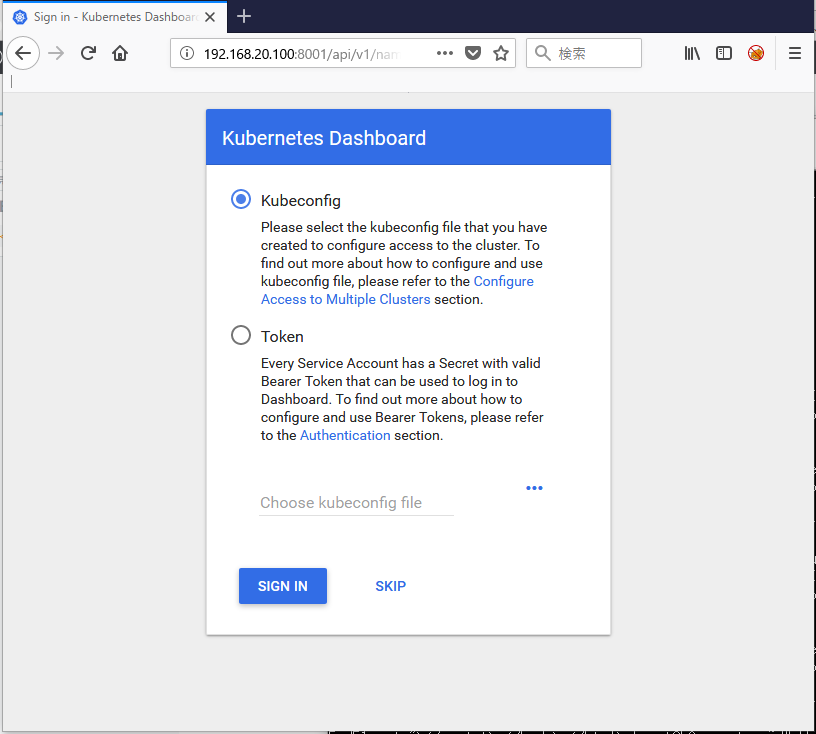The height and width of the screenshot is (734, 816).
Task: Show site information icon in address bar
Action: click(187, 53)
